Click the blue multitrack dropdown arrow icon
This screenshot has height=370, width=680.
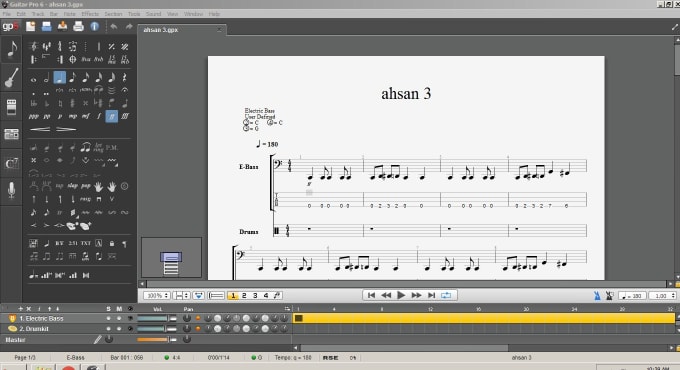[x=199, y=295]
